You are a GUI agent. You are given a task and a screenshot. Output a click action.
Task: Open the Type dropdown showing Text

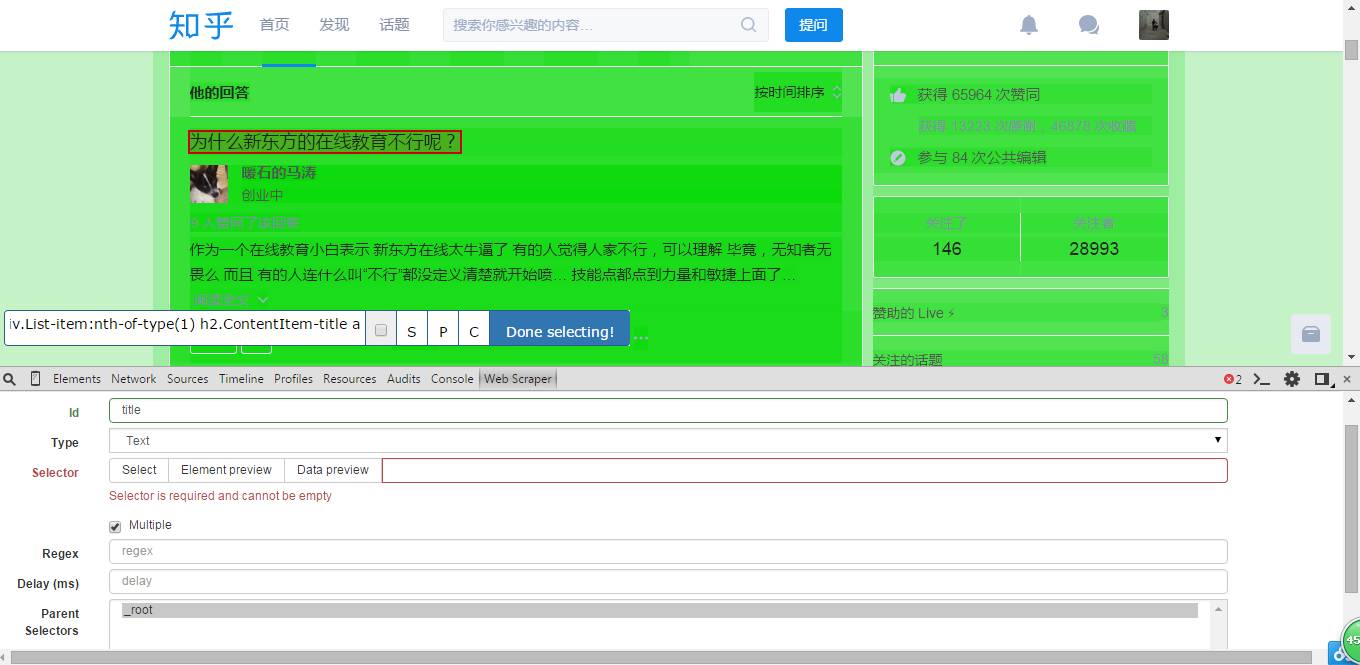[x=668, y=441]
